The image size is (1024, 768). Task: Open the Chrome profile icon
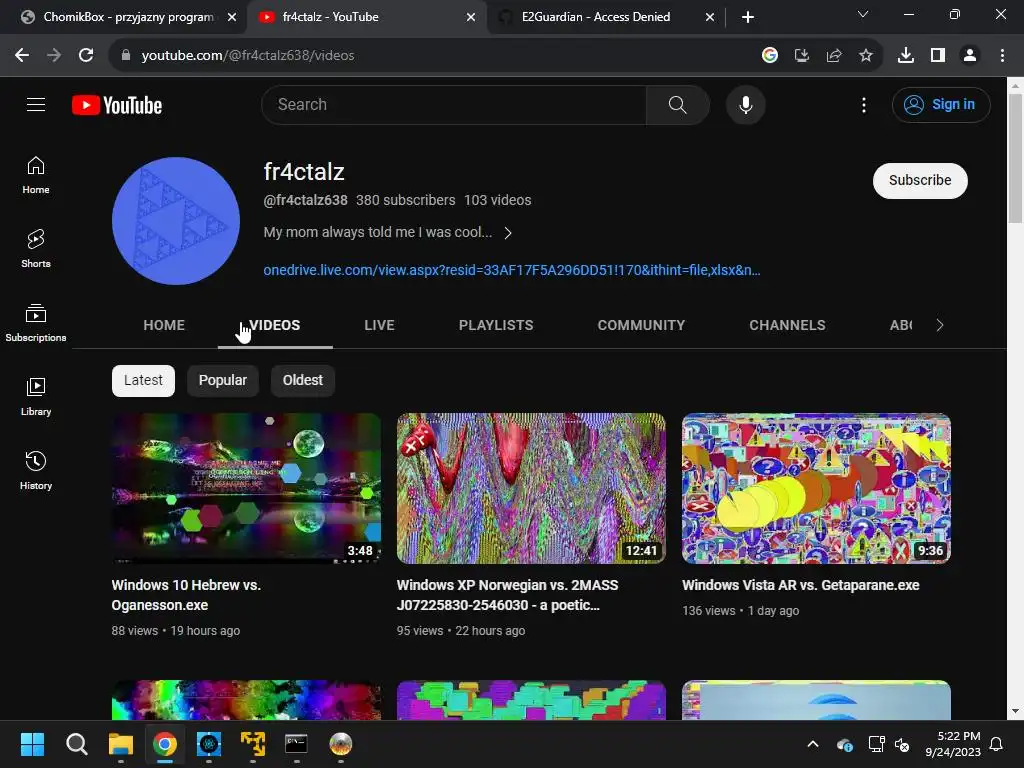coord(970,56)
